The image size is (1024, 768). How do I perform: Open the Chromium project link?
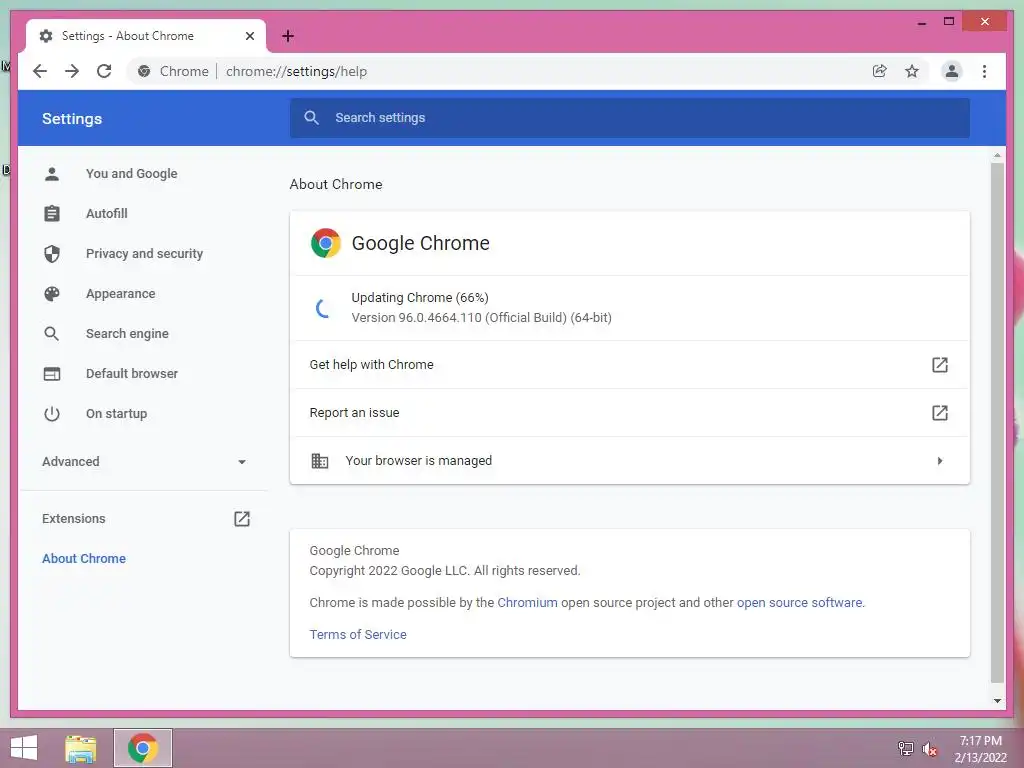click(x=527, y=603)
